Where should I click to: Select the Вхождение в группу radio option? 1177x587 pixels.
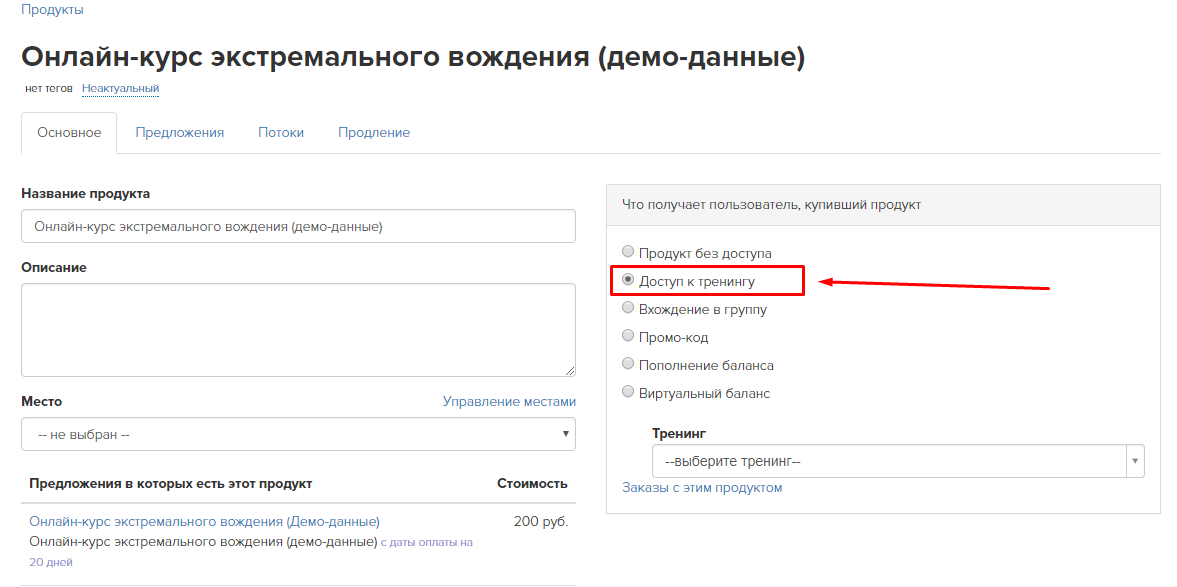point(628,308)
